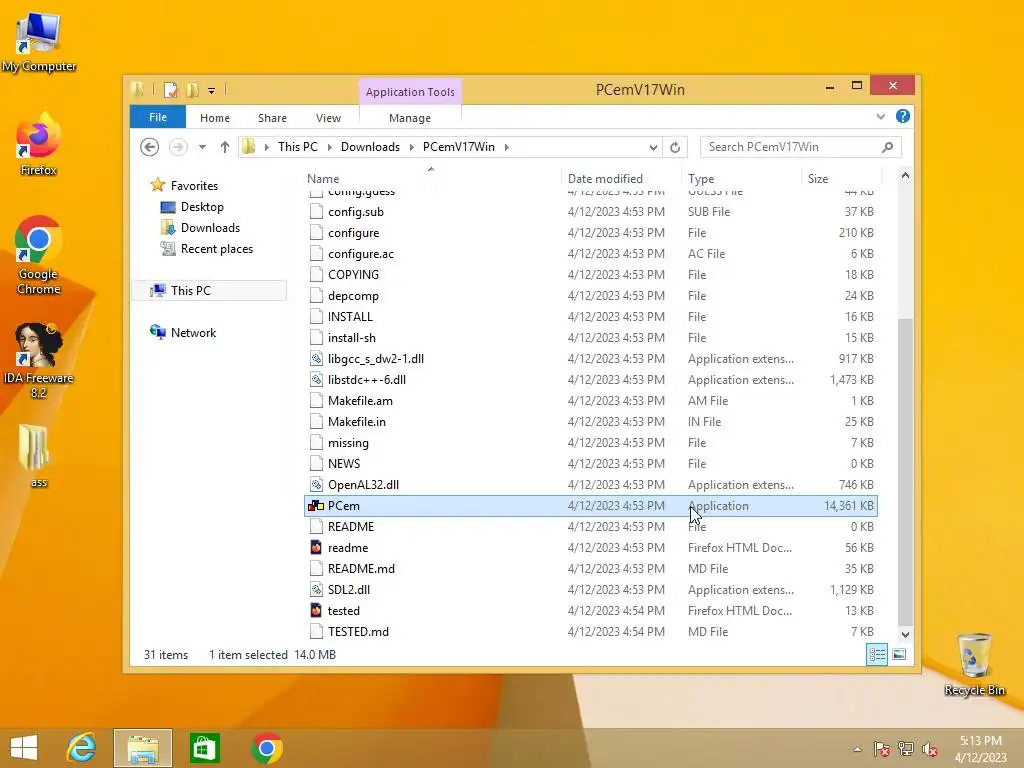The width and height of the screenshot is (1024, 768).
Task: Select the README.md file
Action: (590, 569)
